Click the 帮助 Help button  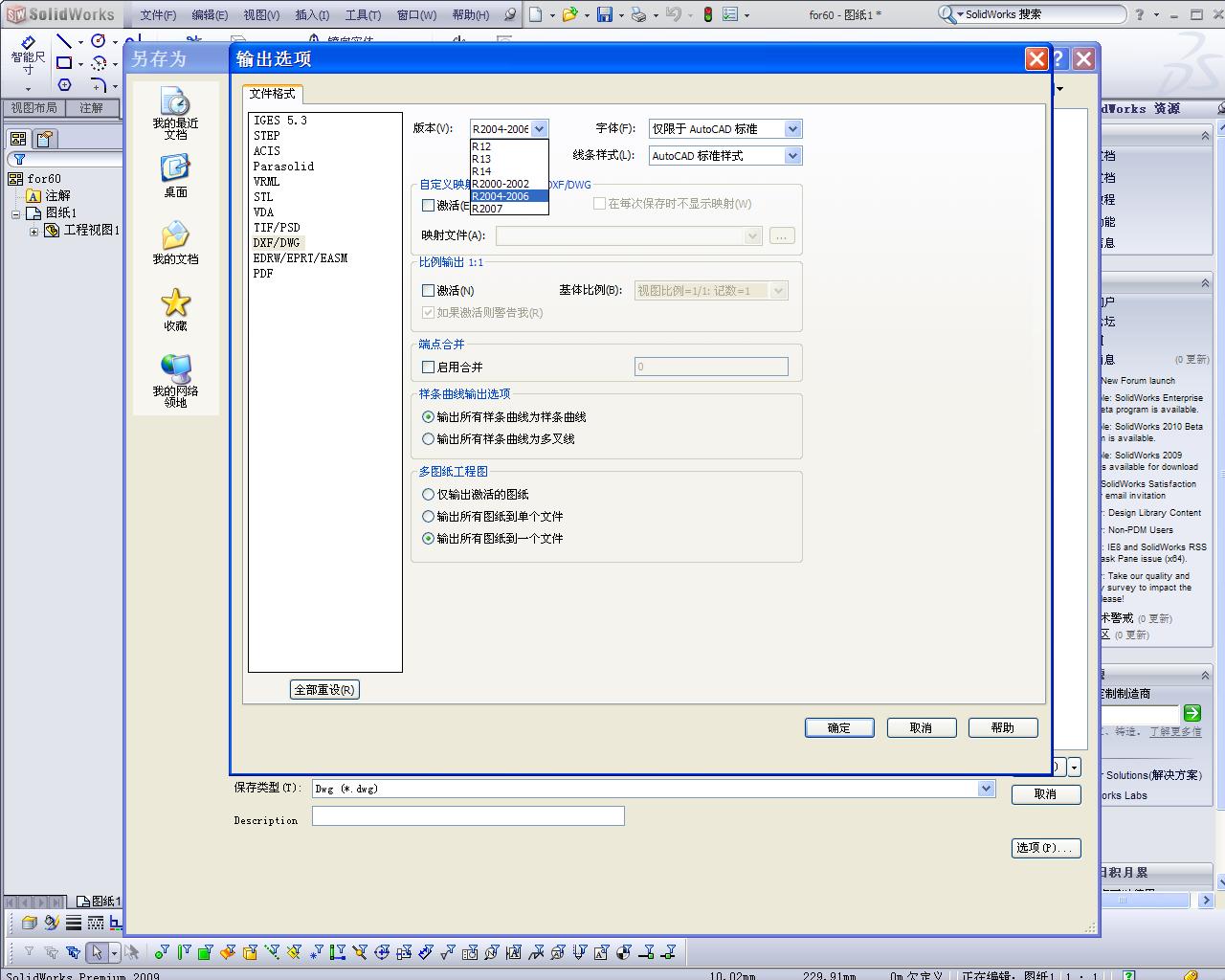[x=1003, y=728]
